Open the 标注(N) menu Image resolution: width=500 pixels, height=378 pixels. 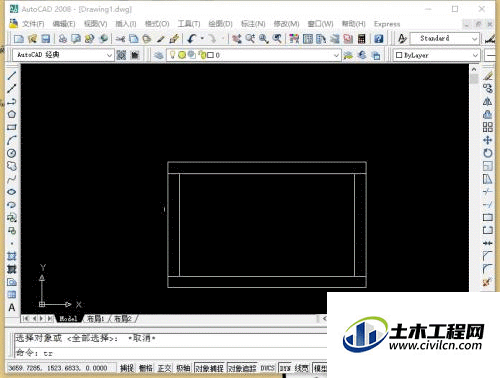point(253,24)
